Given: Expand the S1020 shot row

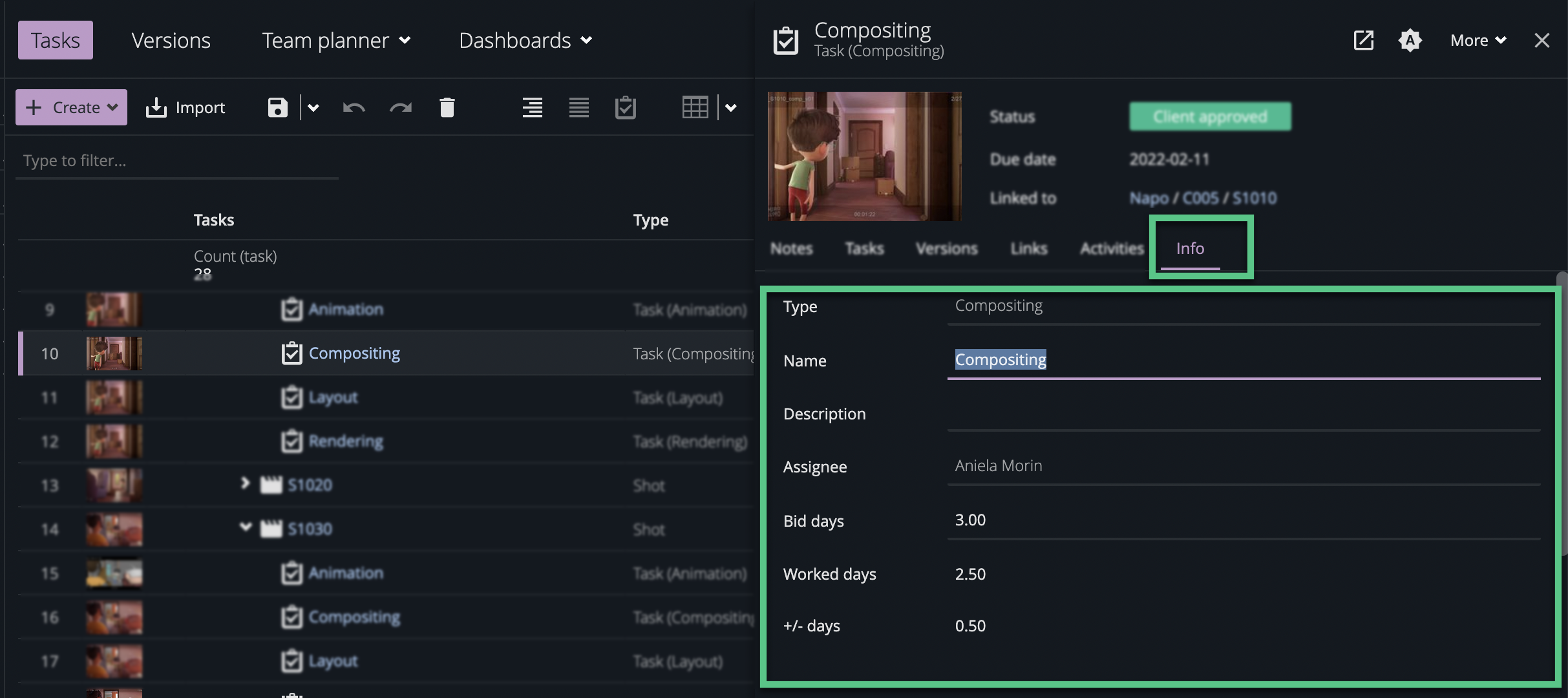Looking at the screenshot, I should 246,484.
